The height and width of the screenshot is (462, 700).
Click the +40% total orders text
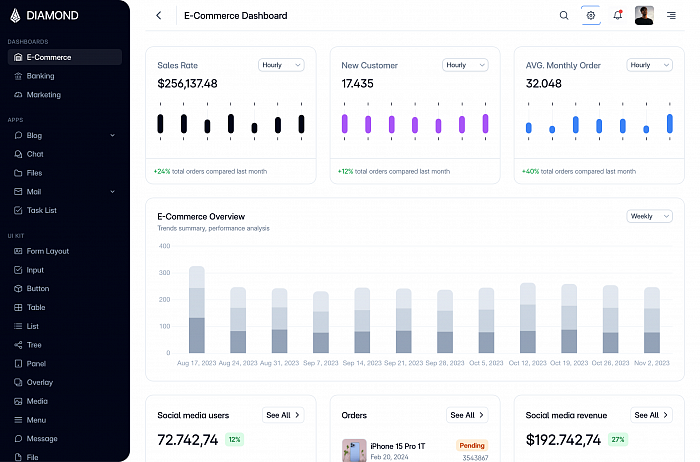pyautogui.click(x=579, y=171)
